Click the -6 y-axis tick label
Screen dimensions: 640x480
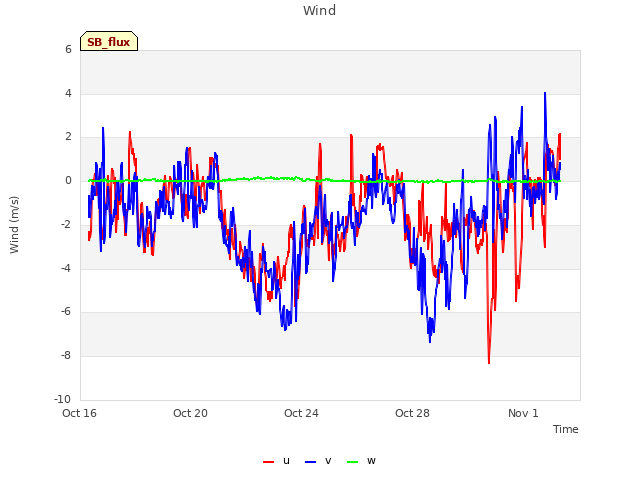66,311
